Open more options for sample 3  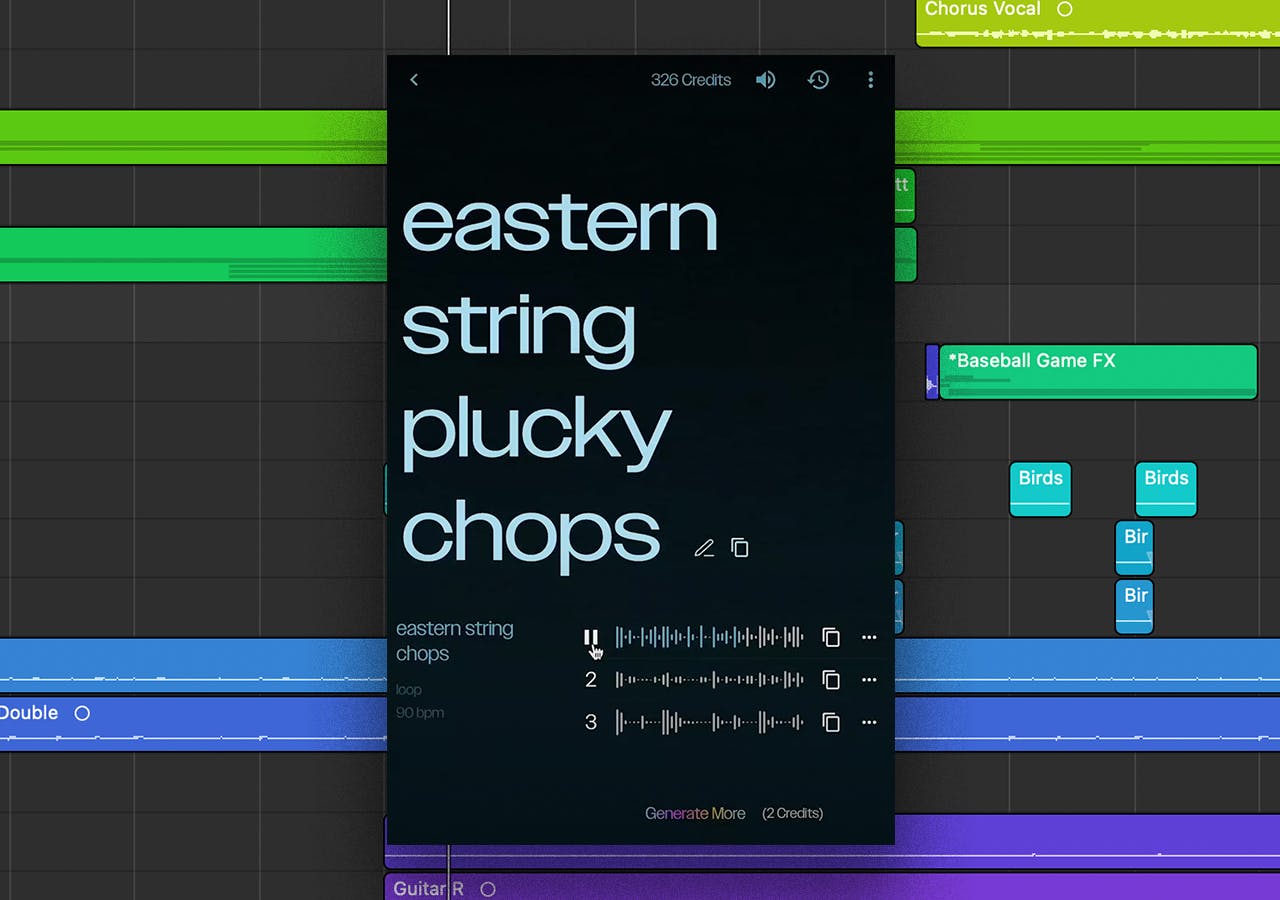[869, 722]
